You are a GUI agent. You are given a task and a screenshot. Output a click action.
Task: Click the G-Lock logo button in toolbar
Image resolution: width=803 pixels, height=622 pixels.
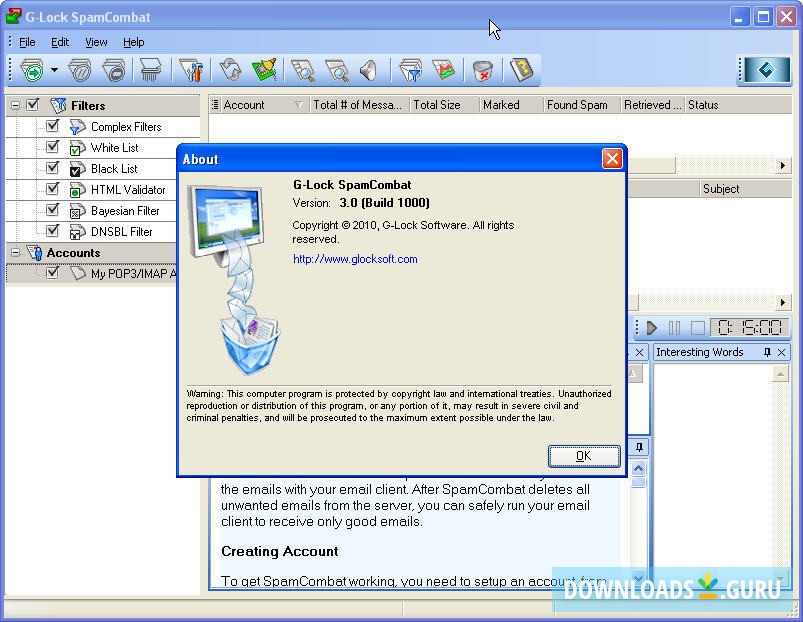coord(767,70)
